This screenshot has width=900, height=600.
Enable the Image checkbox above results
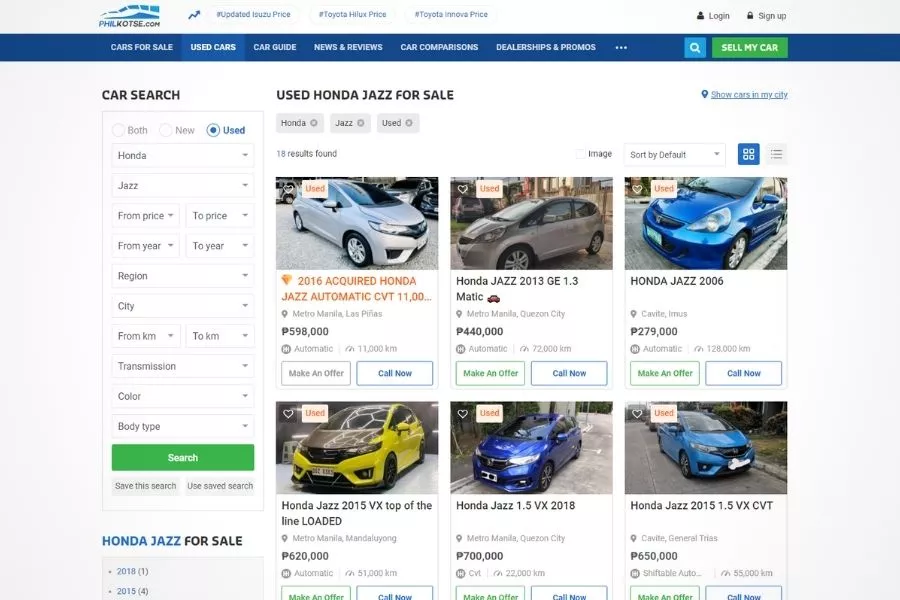pyautogui.click(x=581, y=153)
